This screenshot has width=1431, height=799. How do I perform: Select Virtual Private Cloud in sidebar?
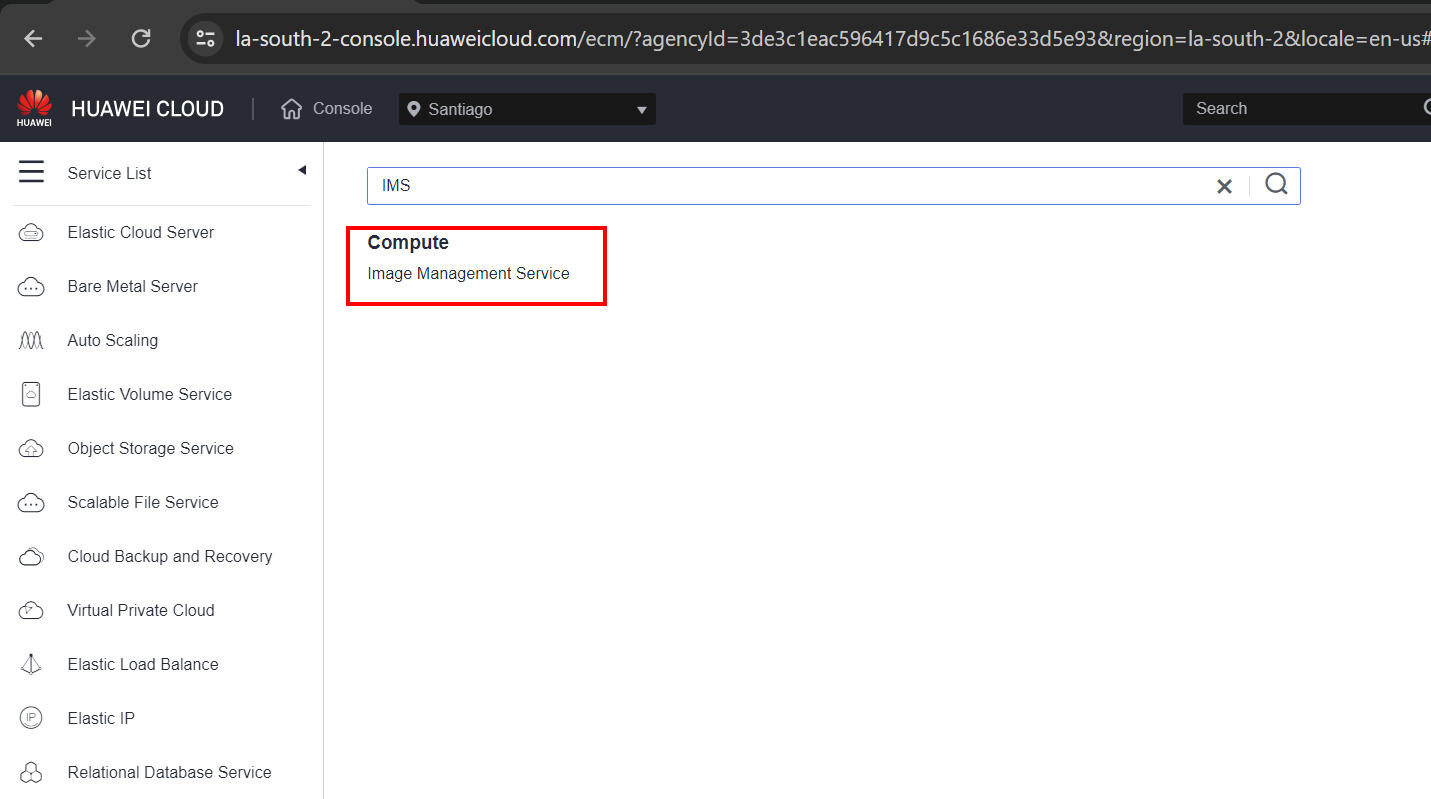141,611
